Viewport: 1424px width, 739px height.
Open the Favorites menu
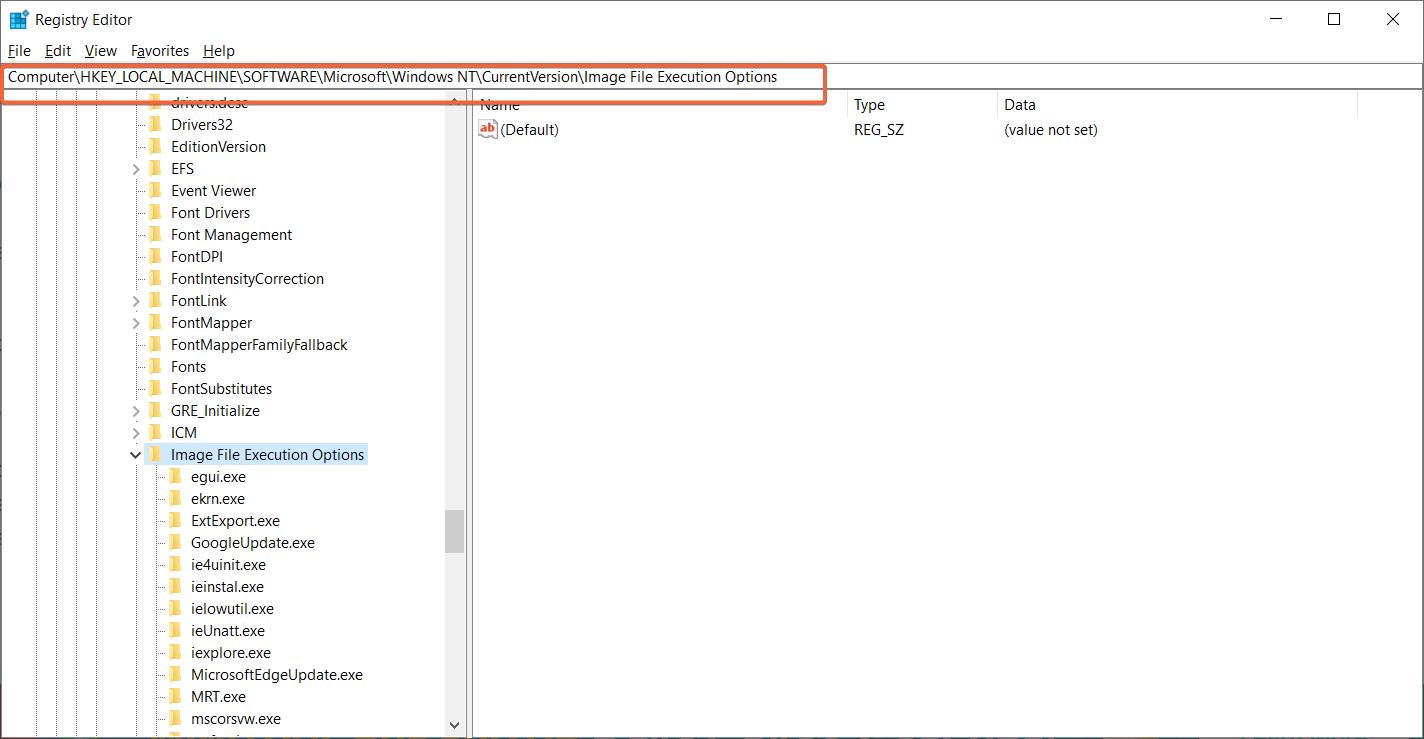[x=160, y=50]
